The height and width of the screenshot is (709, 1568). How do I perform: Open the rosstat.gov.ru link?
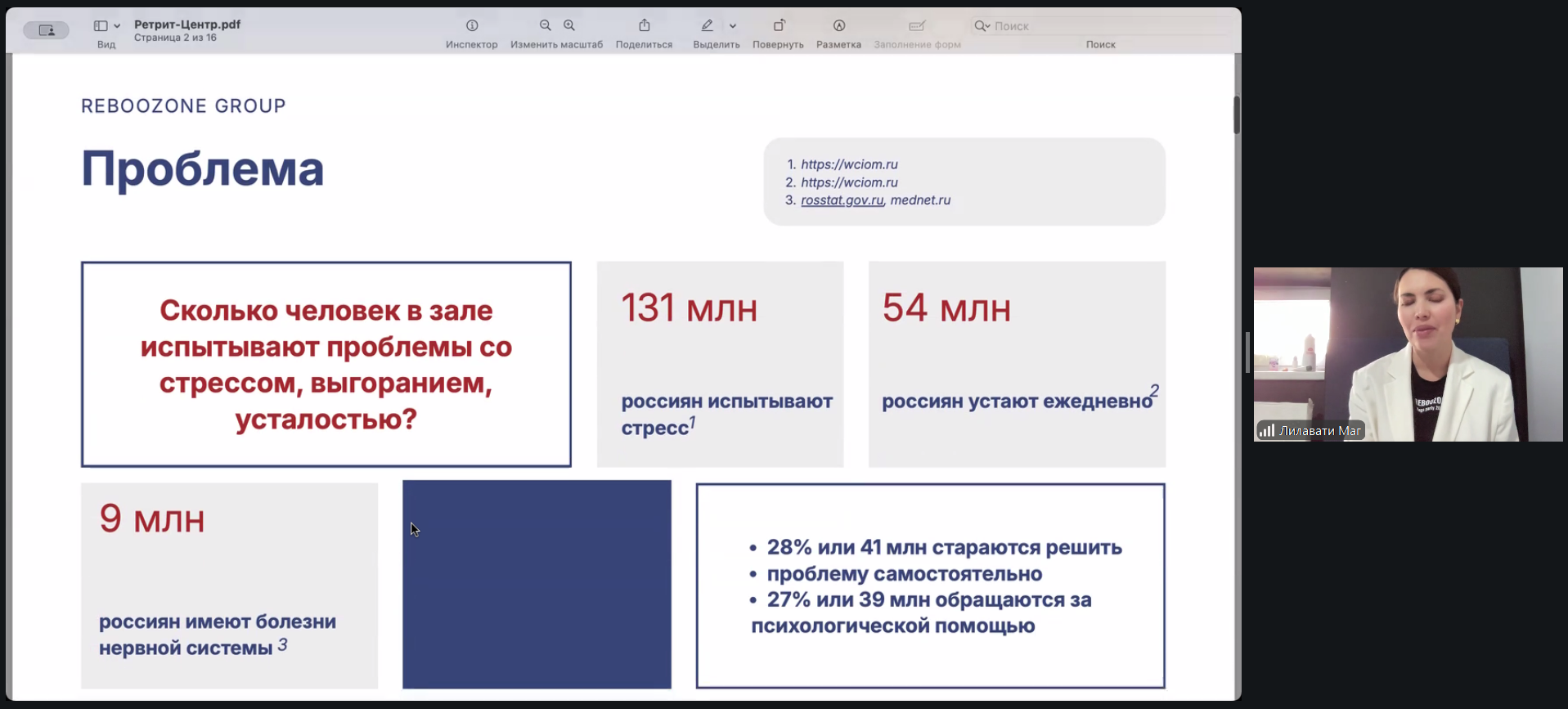(842, 200)
